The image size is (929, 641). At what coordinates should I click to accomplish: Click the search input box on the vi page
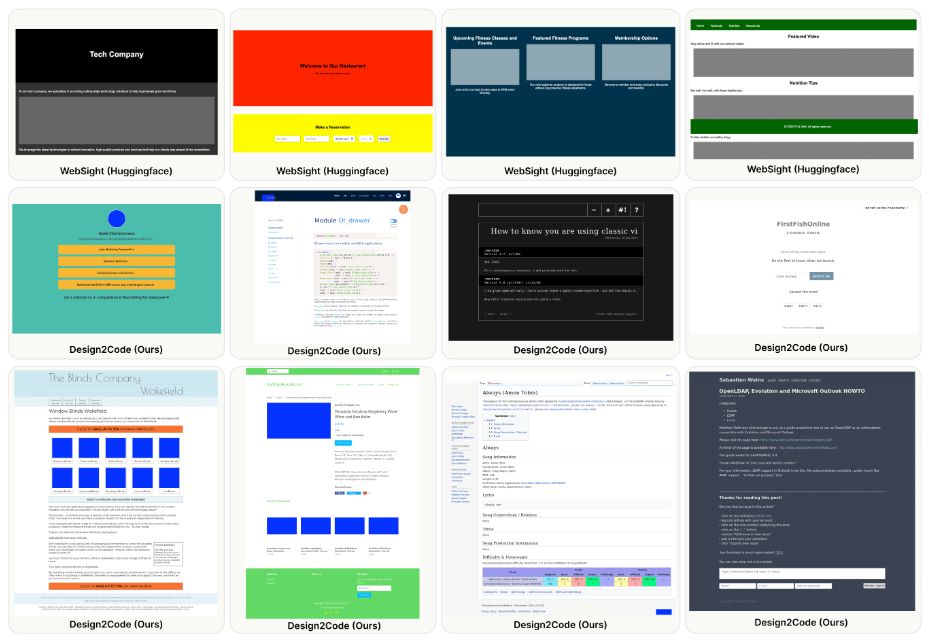pos(530,210)
